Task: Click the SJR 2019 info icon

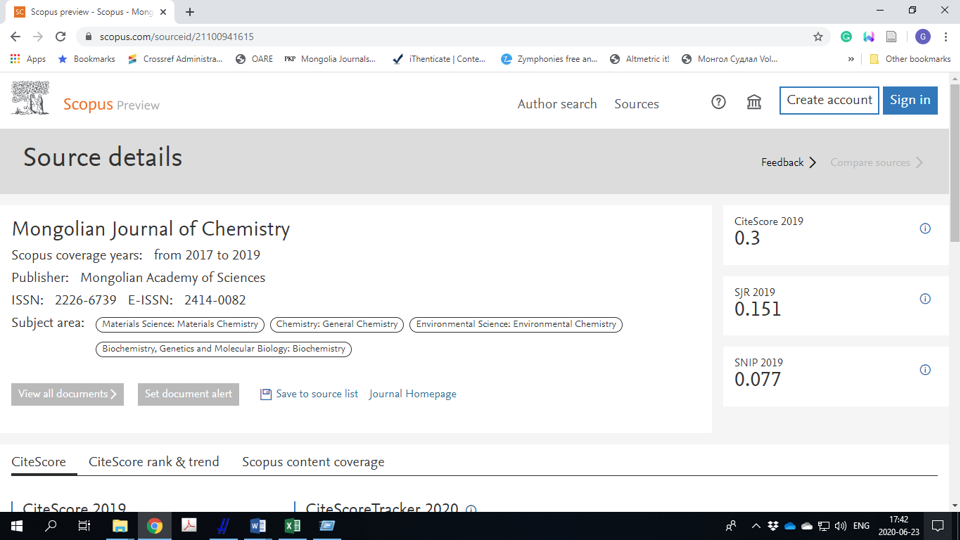Action: (x=925, y=299)
